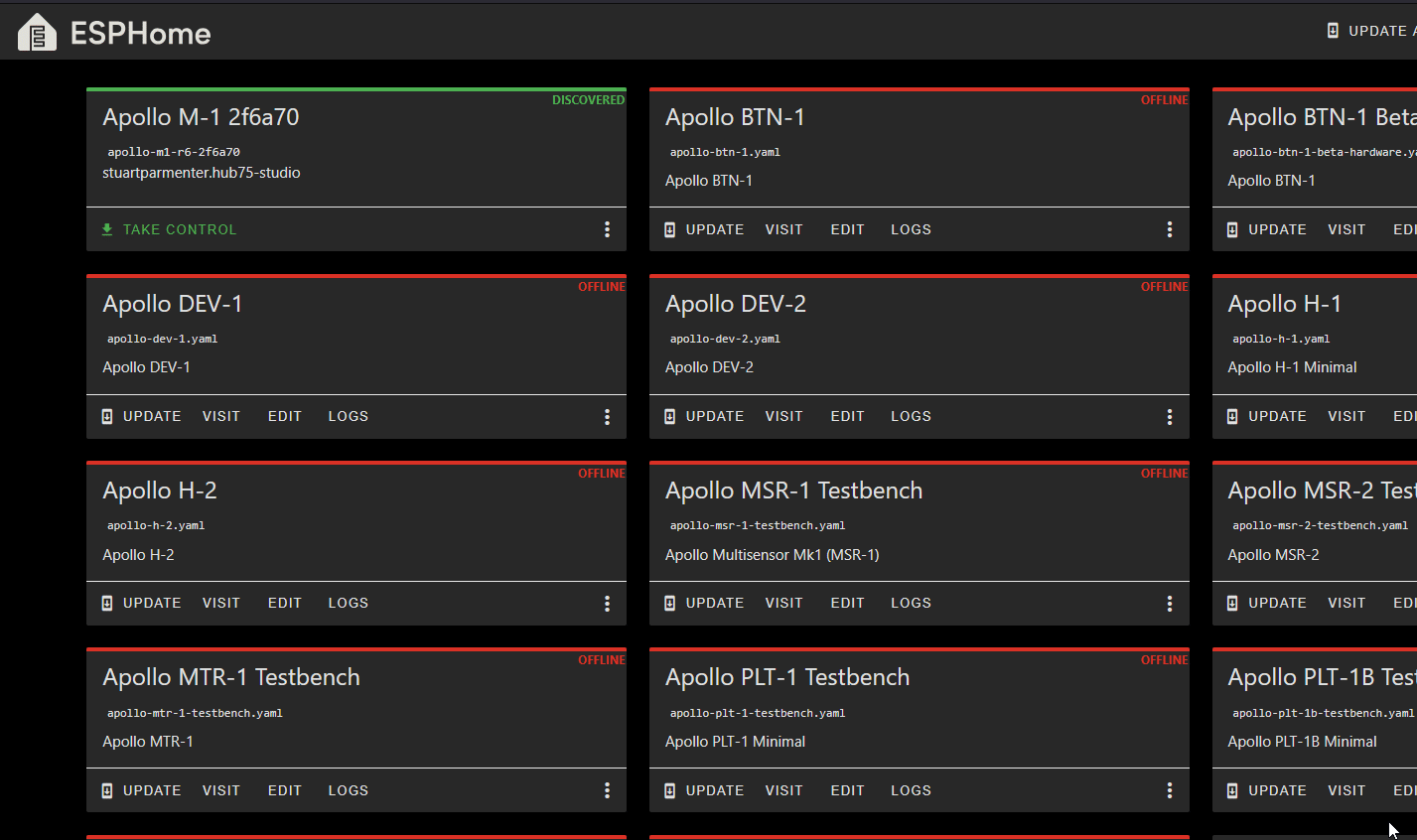This screenshot has width=1417, height=840.
Task: Open three-dot menu on Apollo MTR-1 Testbench card
Action: tap(607, 790)
